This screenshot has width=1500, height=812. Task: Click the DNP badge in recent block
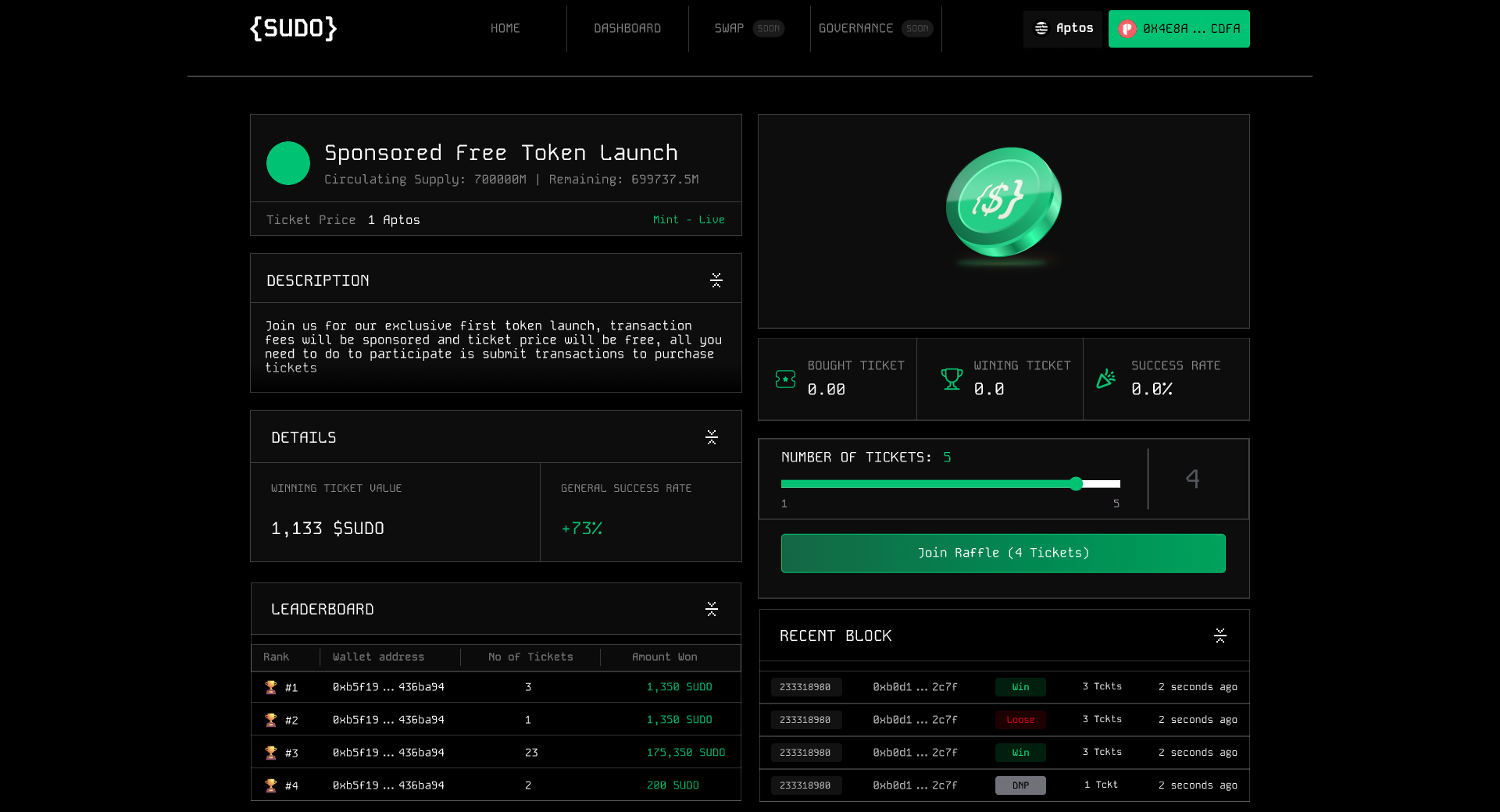pos(1020,785)
